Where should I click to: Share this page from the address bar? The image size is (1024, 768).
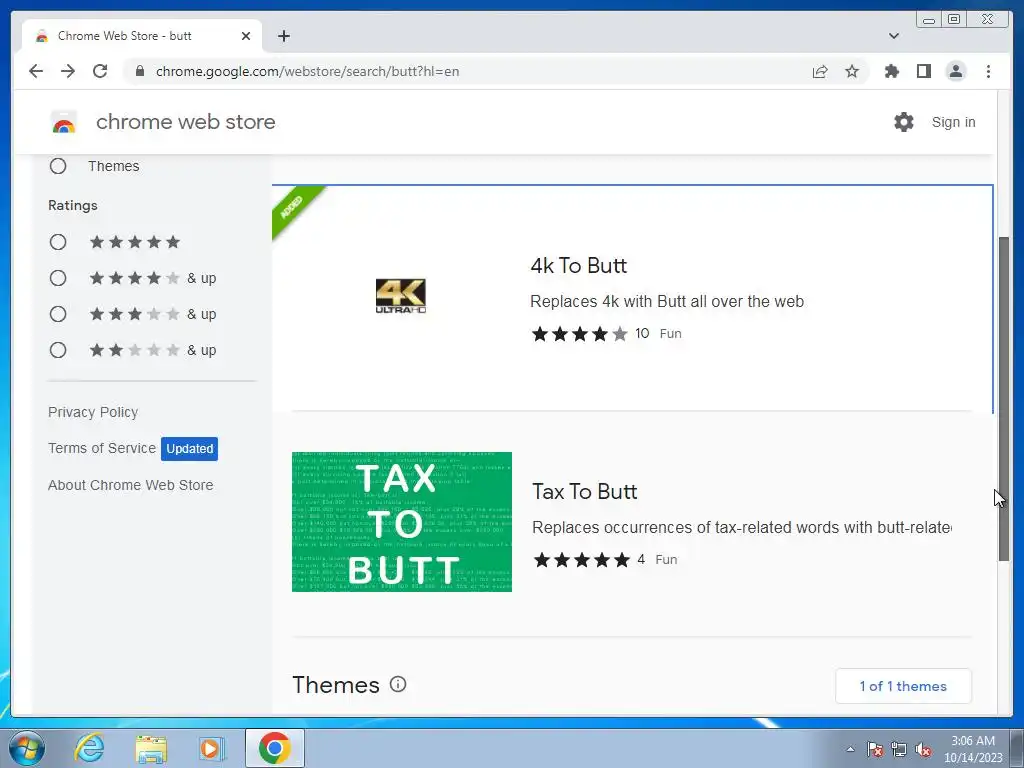click(x=820, y=71)
